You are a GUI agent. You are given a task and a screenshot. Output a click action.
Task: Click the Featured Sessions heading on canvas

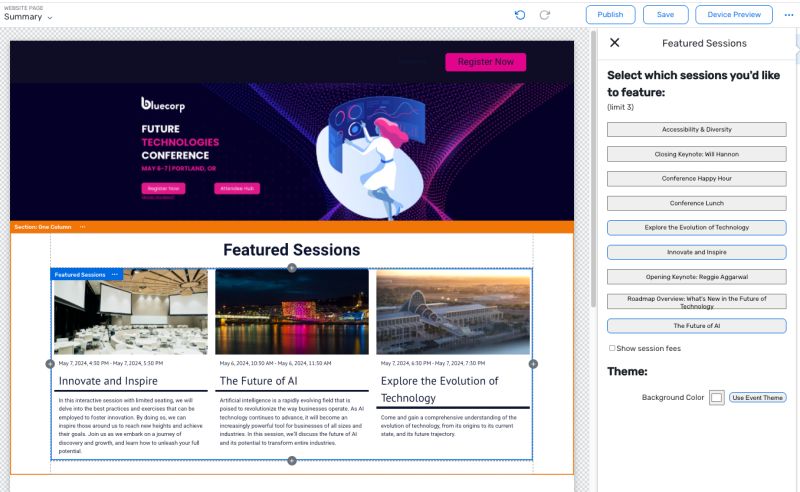pos(292,250)
